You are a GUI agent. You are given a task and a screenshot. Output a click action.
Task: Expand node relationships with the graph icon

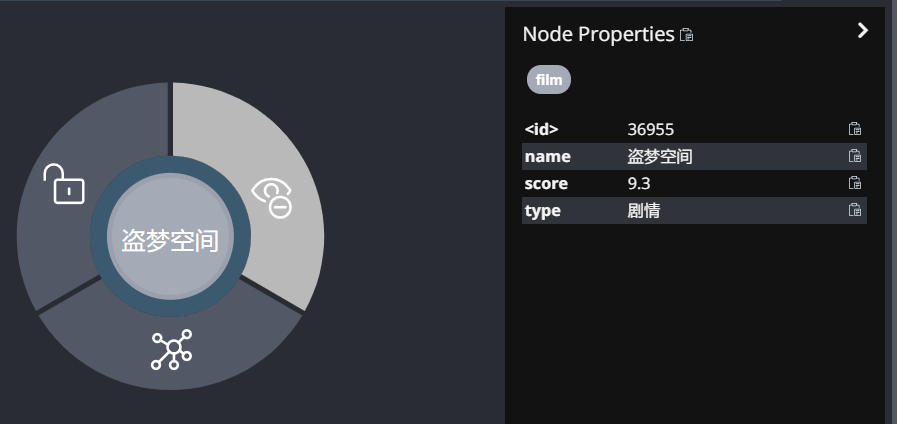171,349
